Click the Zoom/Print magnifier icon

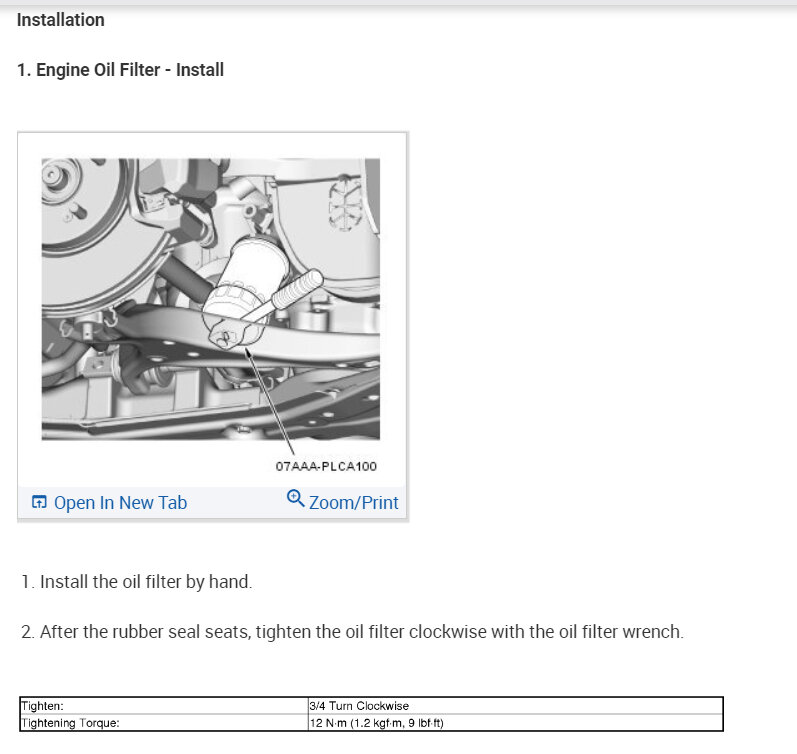295,498
